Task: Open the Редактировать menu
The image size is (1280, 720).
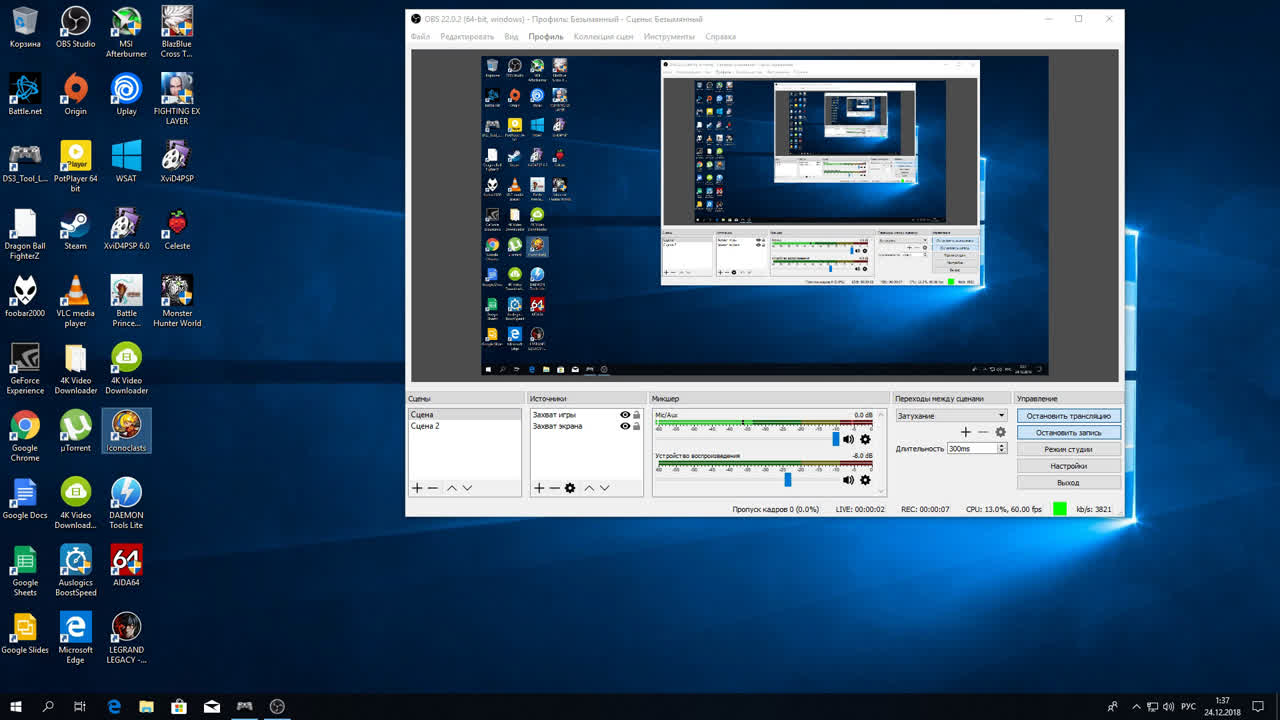Action: (467, 37)
